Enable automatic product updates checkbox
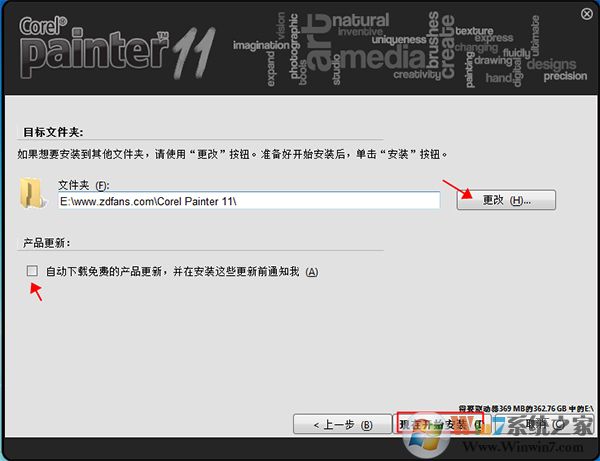 (32, 271)
